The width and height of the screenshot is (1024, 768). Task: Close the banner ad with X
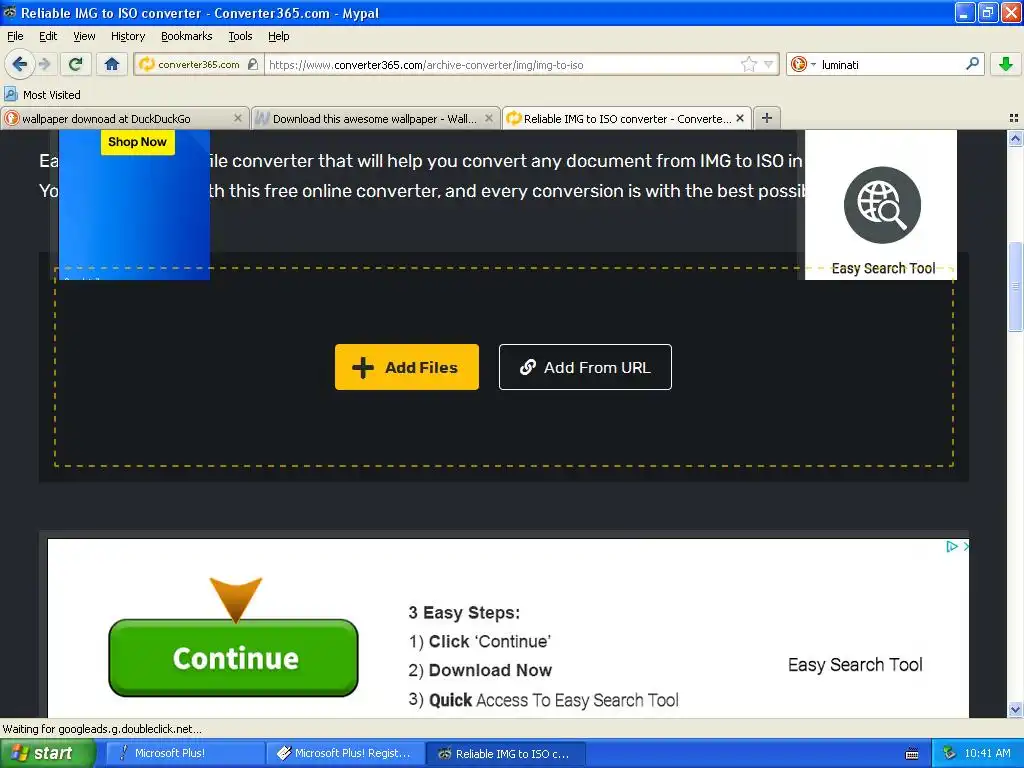pos(966,547)
